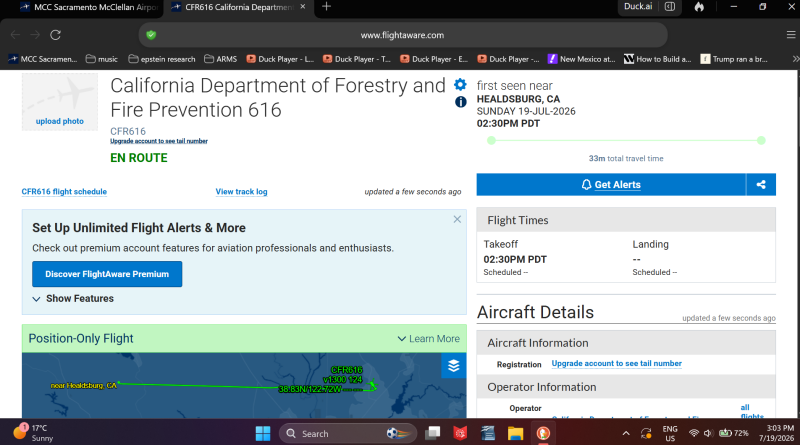Click the address bar showing www.flightaware.com
The width and height of the screenshot is (800, 445).
(403, 35)
